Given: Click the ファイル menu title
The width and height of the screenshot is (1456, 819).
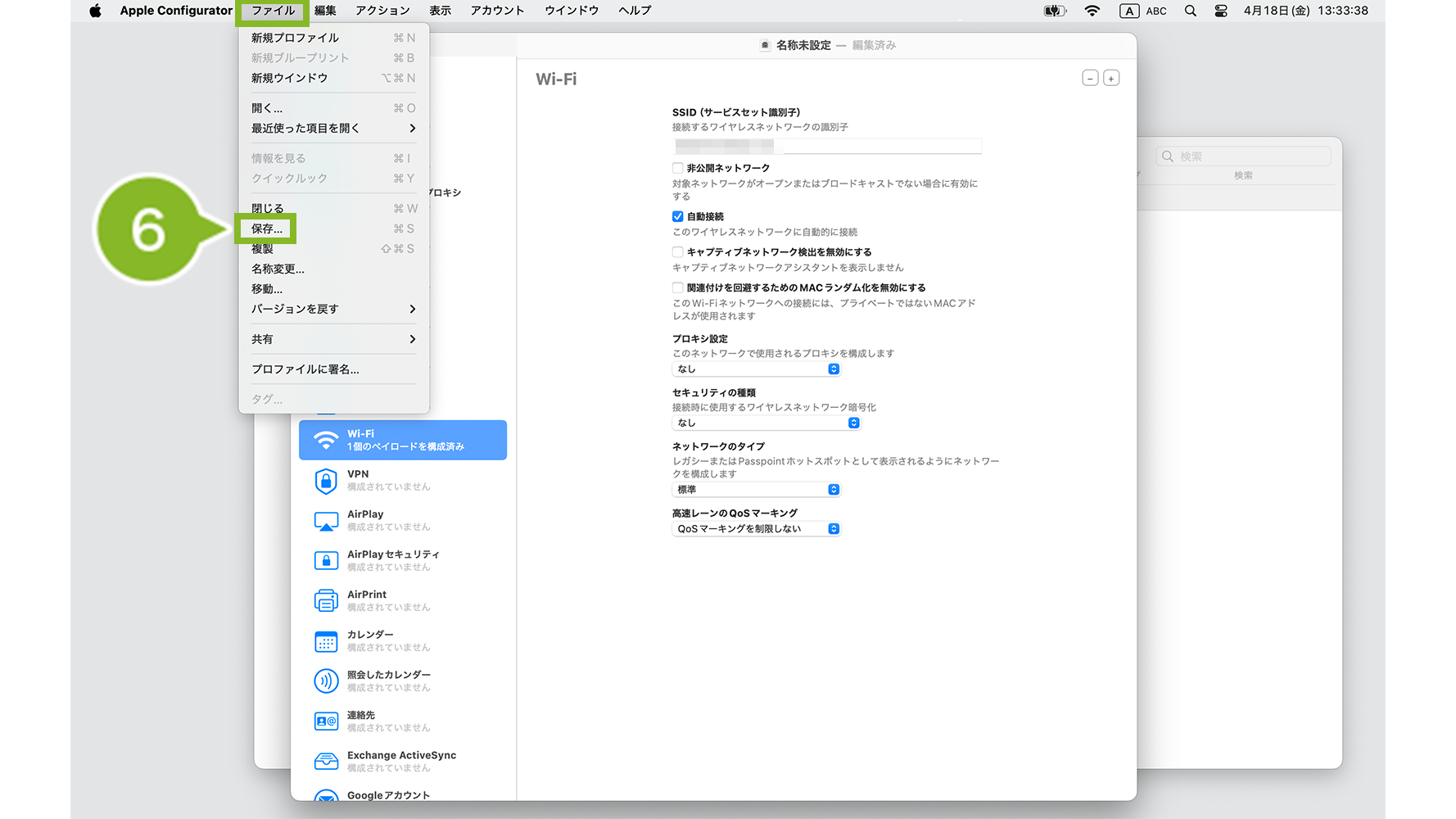Looking at the screenshot, I should [273, 11].
